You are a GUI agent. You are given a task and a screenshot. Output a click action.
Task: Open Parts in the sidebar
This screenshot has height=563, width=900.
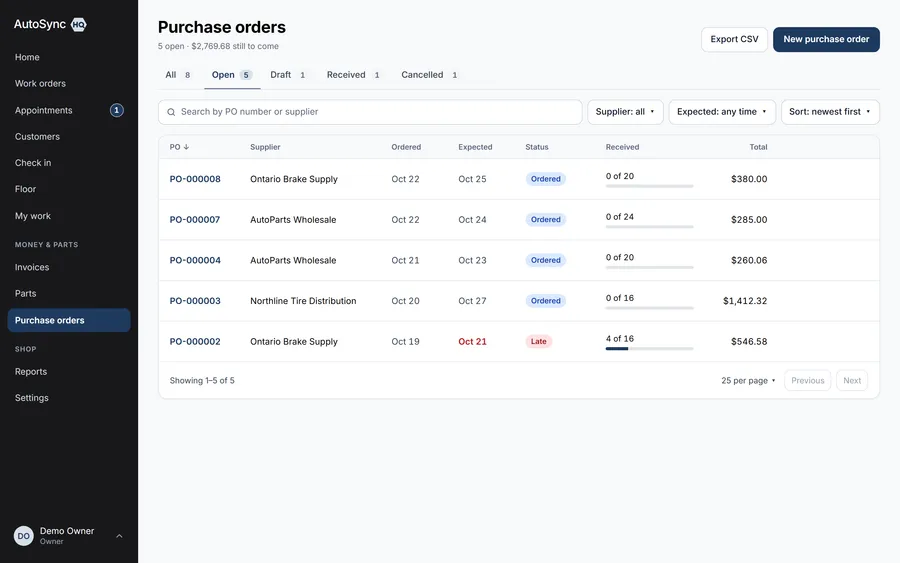69,294
